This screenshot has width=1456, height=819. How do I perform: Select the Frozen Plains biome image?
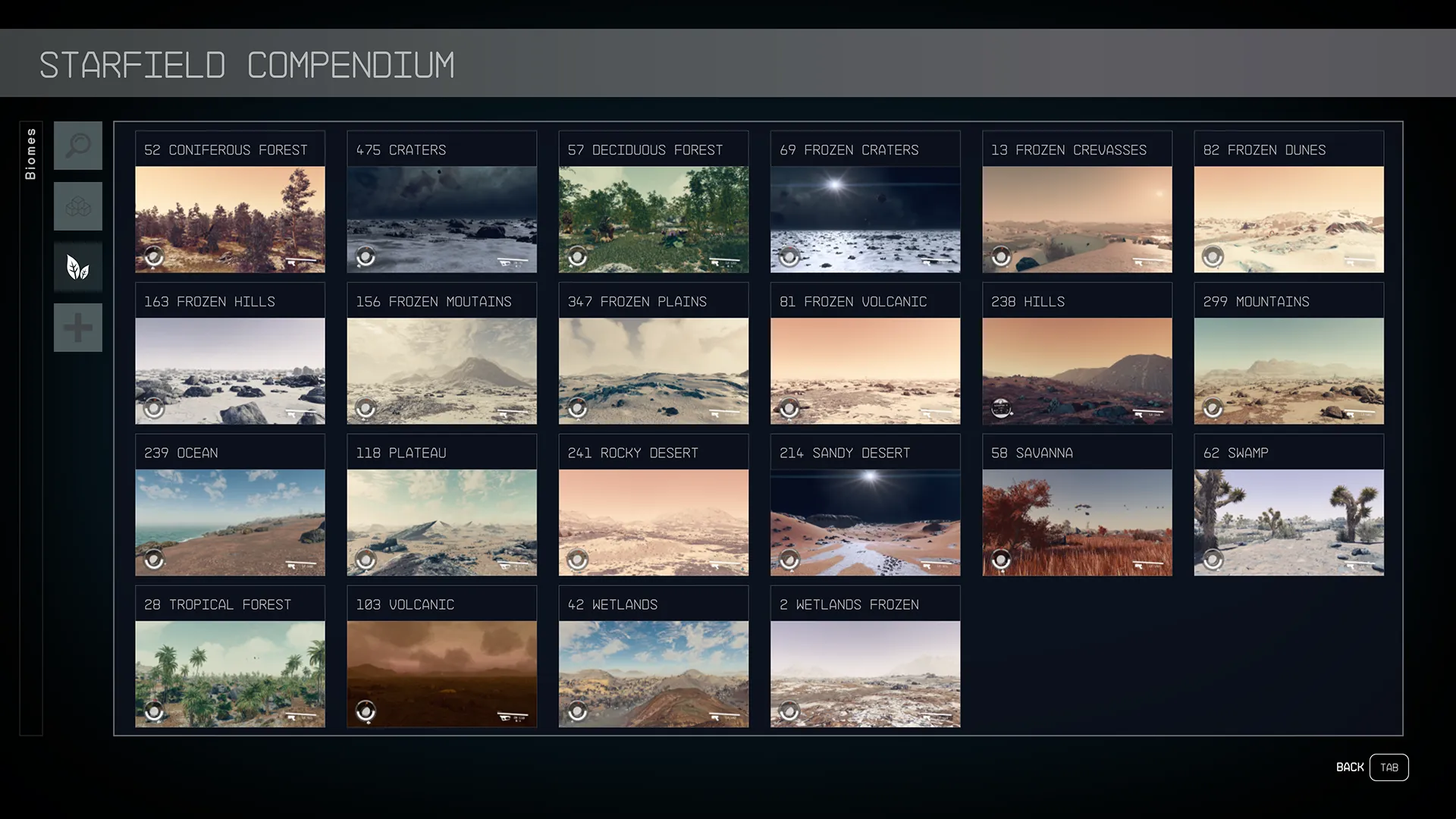point(654,371)
